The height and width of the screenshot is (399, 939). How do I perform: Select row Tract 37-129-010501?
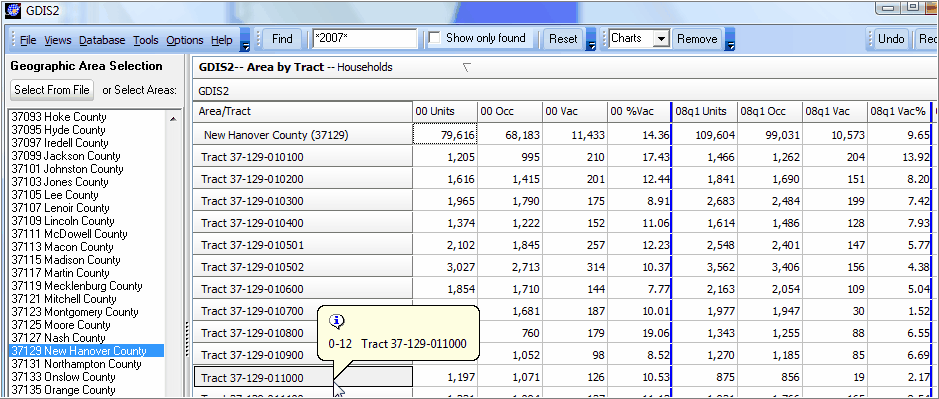click(x=302, y=245)
